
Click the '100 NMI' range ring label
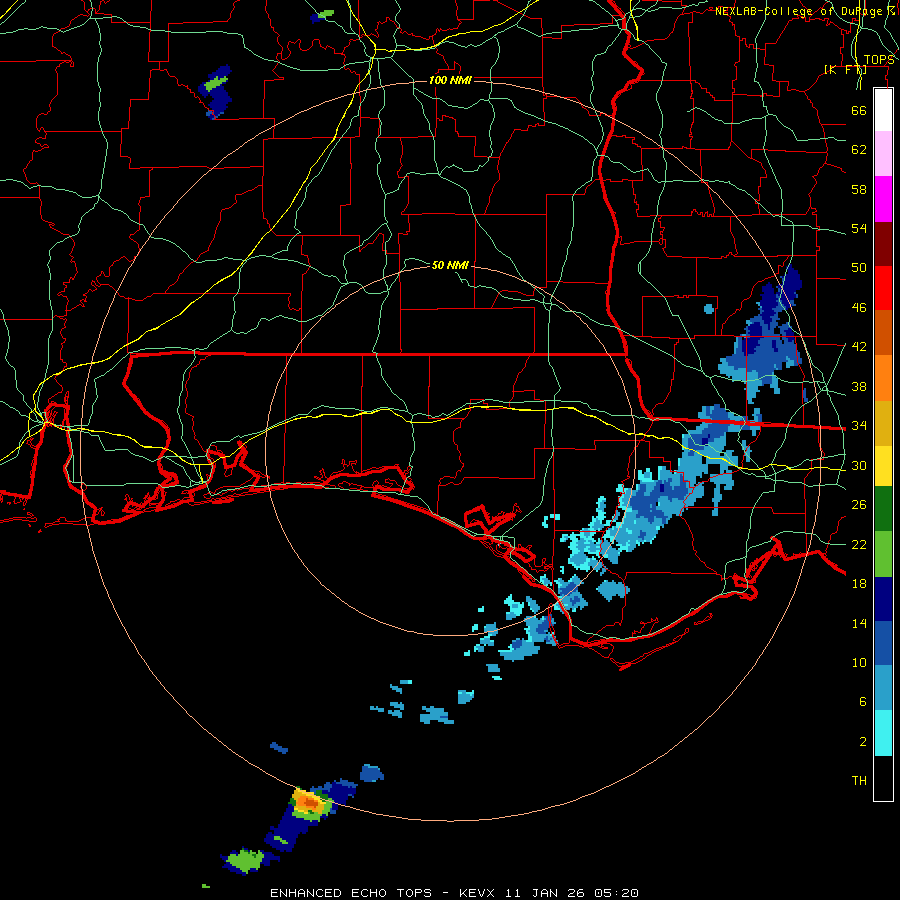[x=450, y=80]
